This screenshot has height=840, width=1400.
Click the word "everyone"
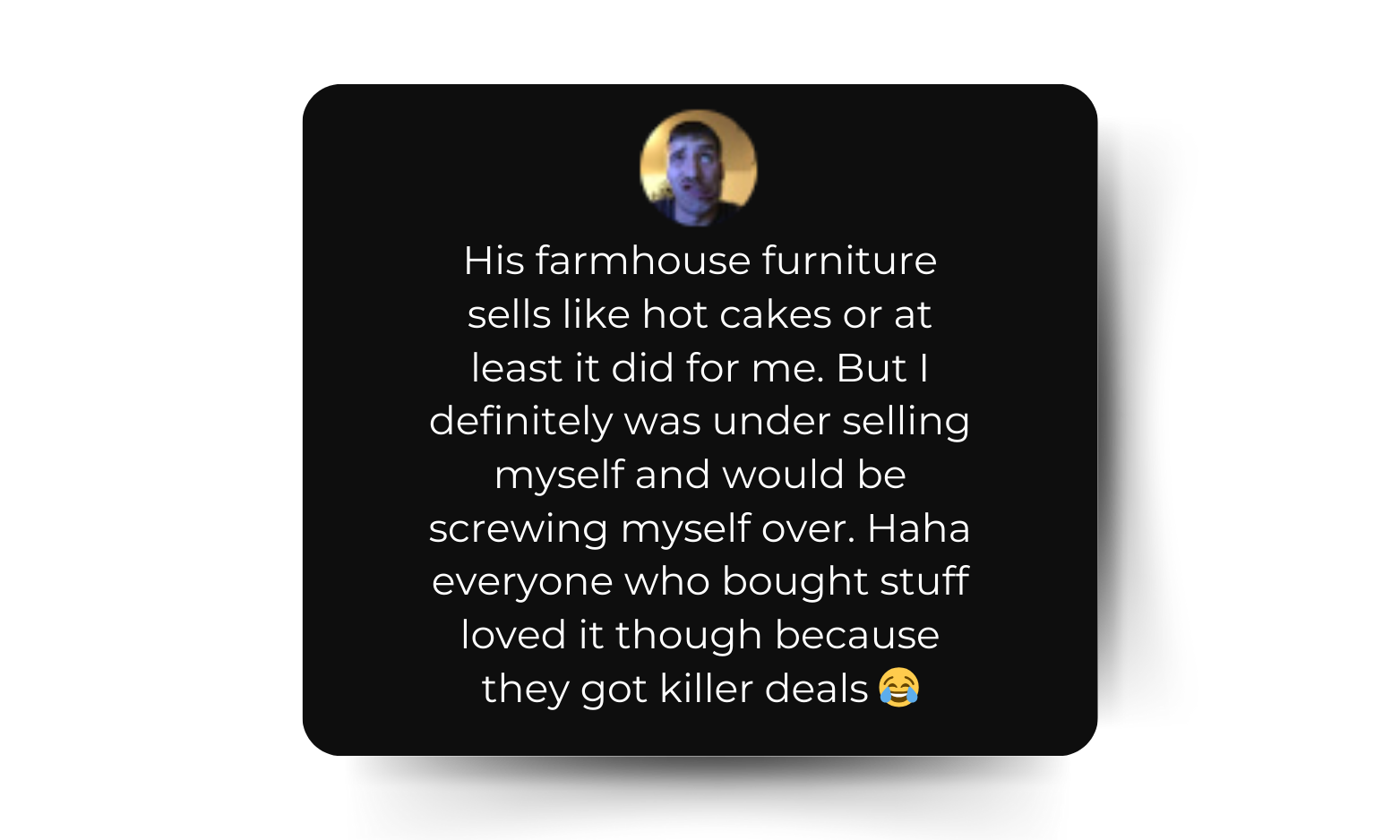pyautogui.click(x=521, y=582)
